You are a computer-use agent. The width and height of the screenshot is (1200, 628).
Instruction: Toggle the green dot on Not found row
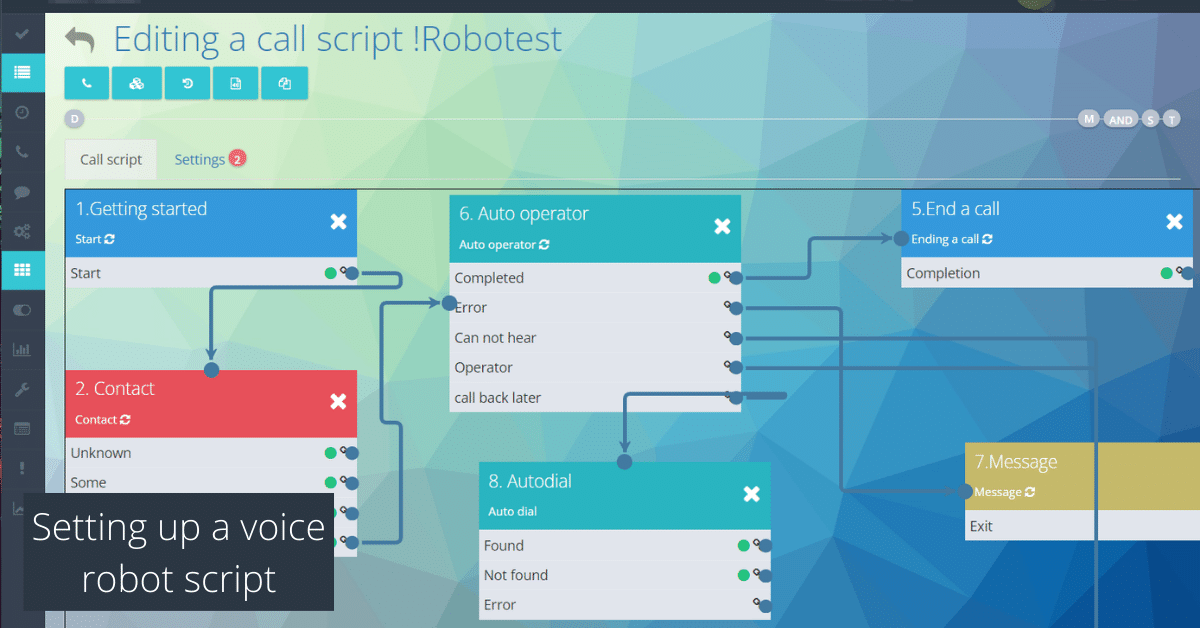point(743,575)
